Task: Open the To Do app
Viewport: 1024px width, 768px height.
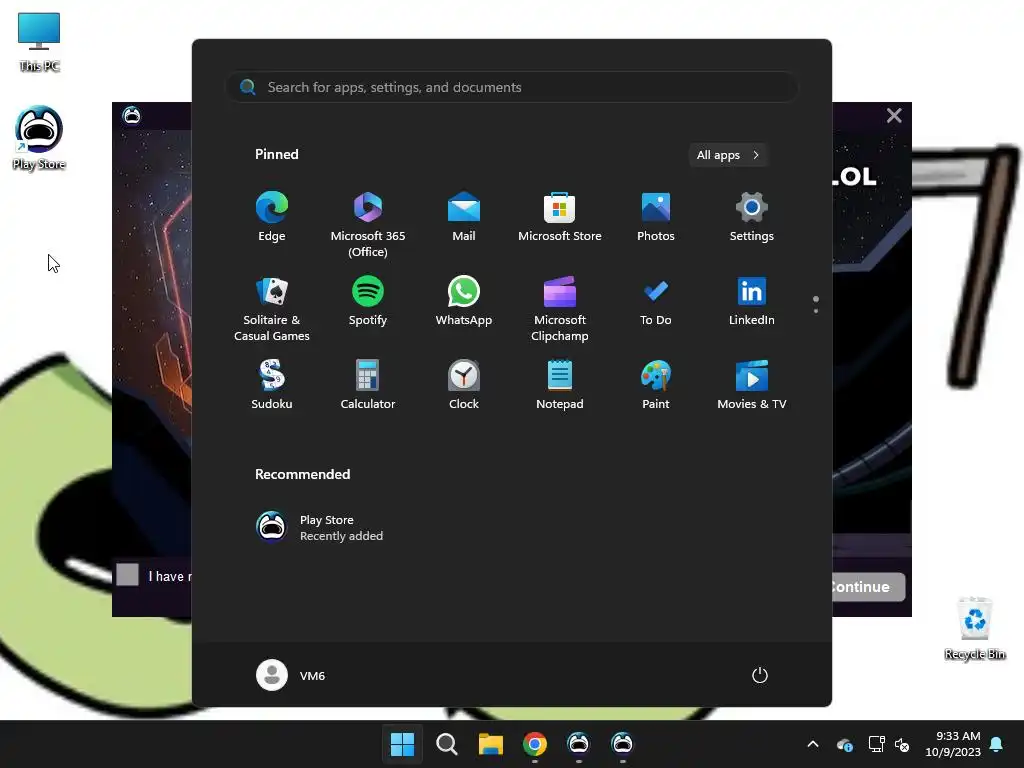Action: click(656, 301)
